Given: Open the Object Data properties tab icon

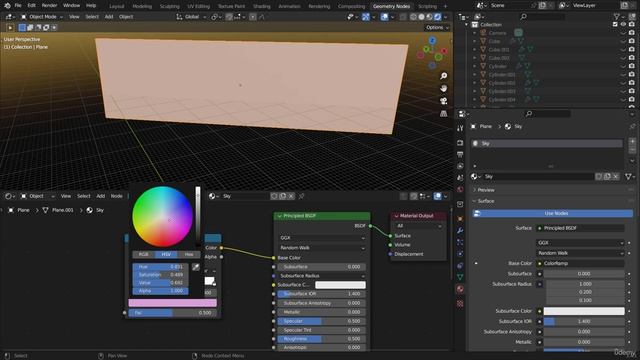Looking at the screenshot, I should pos(460,277).
